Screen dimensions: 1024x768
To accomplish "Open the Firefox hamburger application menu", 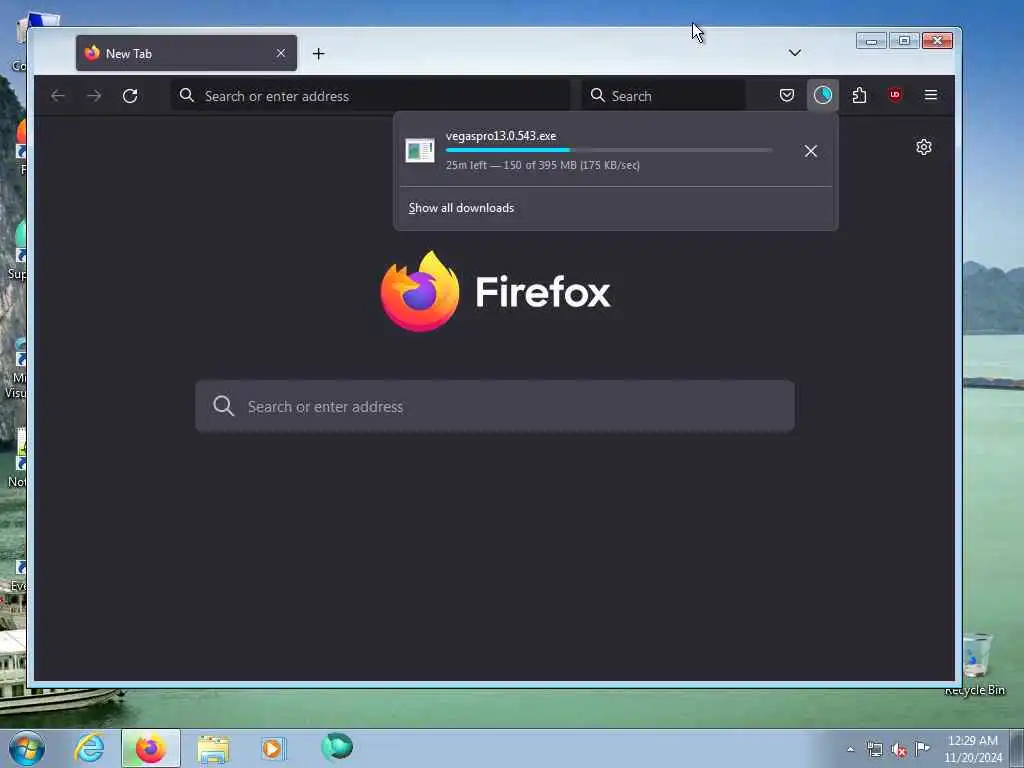I will [931, 95].
